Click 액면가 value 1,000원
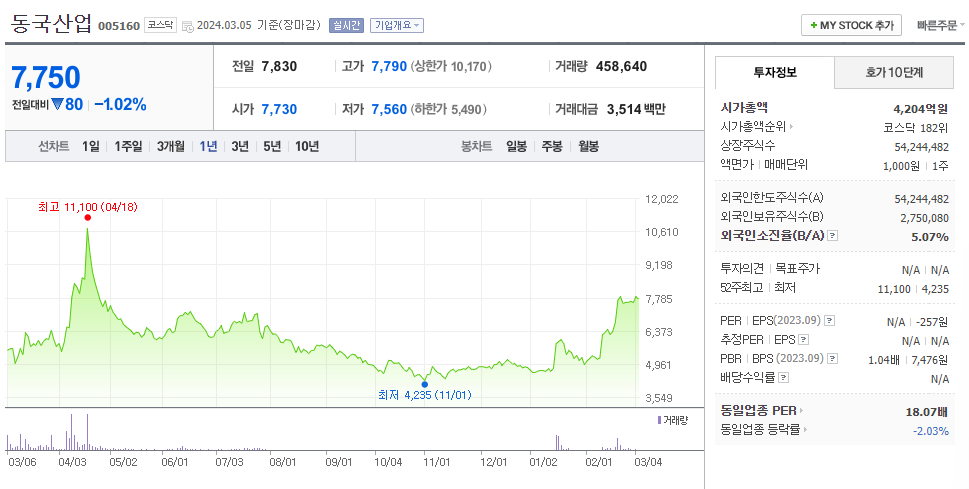Image resolution: width=969 pixels, height=489 pixels. point(901,166)
